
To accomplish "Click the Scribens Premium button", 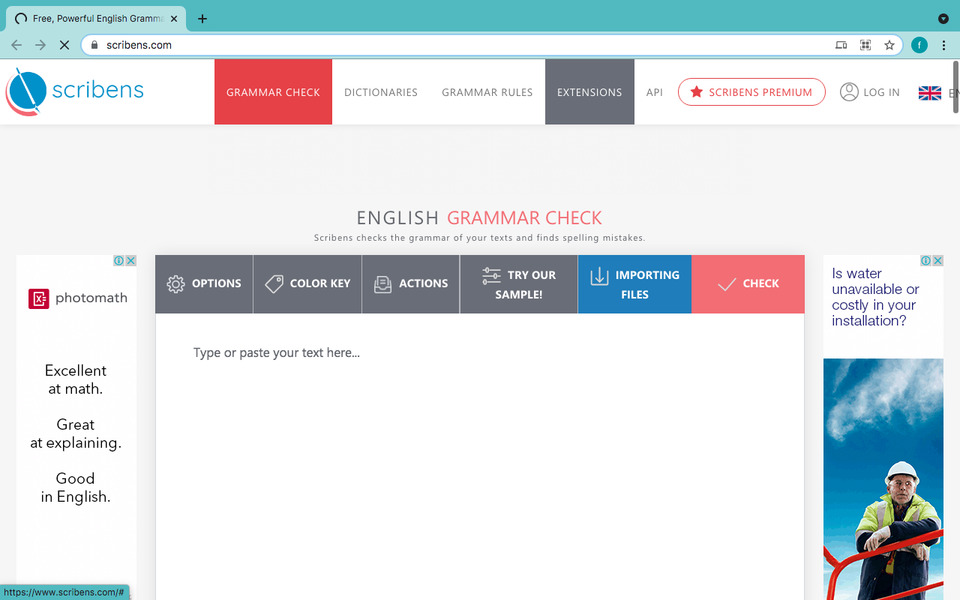I will click(751, 91).
